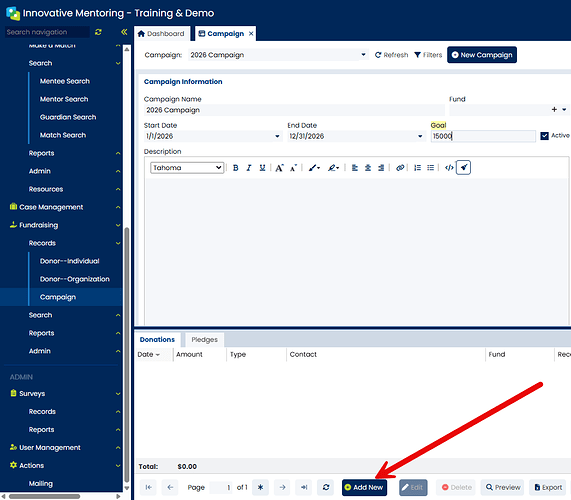Switch to the Dashboard tab
Screen dimensions: 571x500
(162, 34)
